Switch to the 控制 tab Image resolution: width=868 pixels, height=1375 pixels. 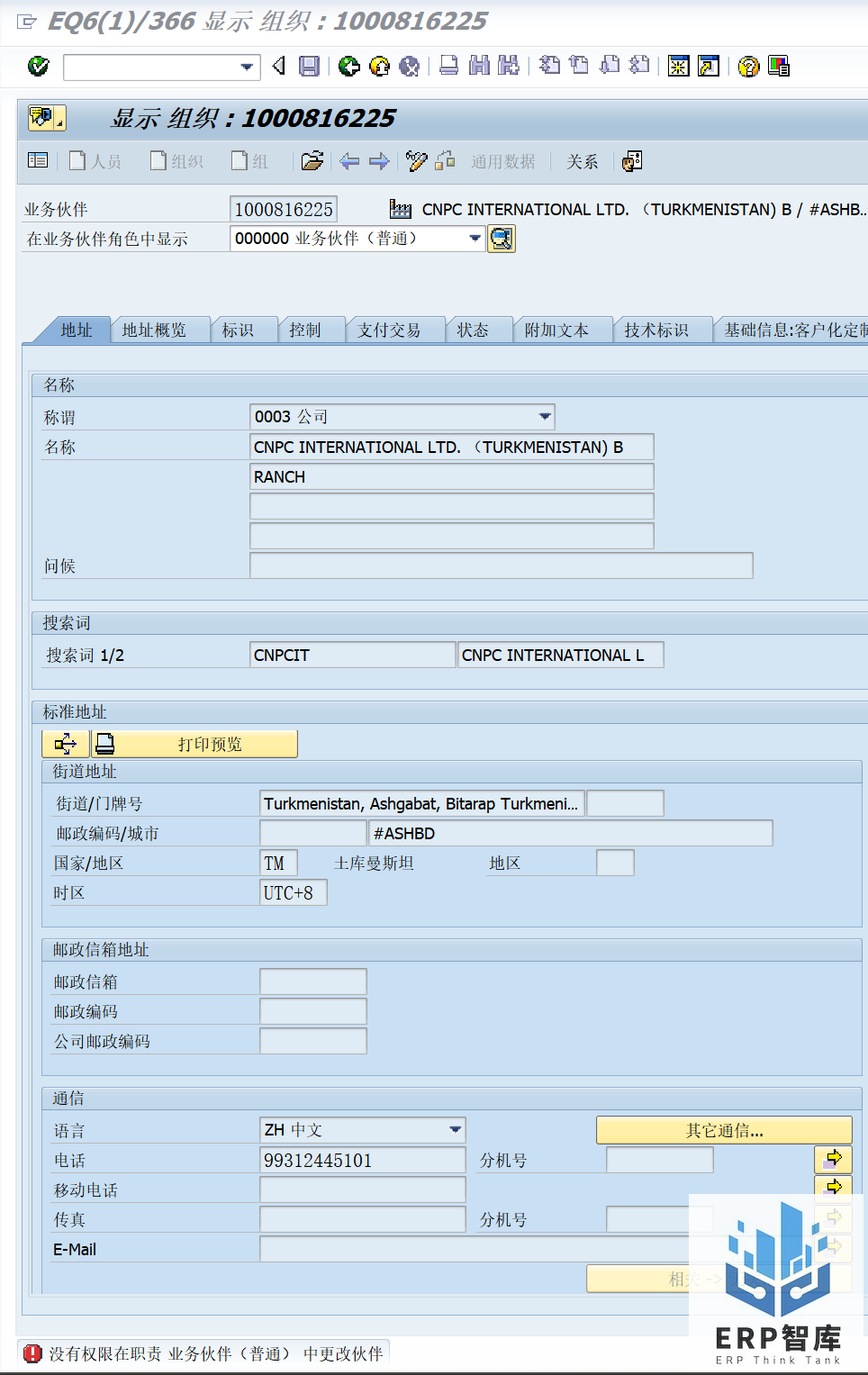point(304,330)
